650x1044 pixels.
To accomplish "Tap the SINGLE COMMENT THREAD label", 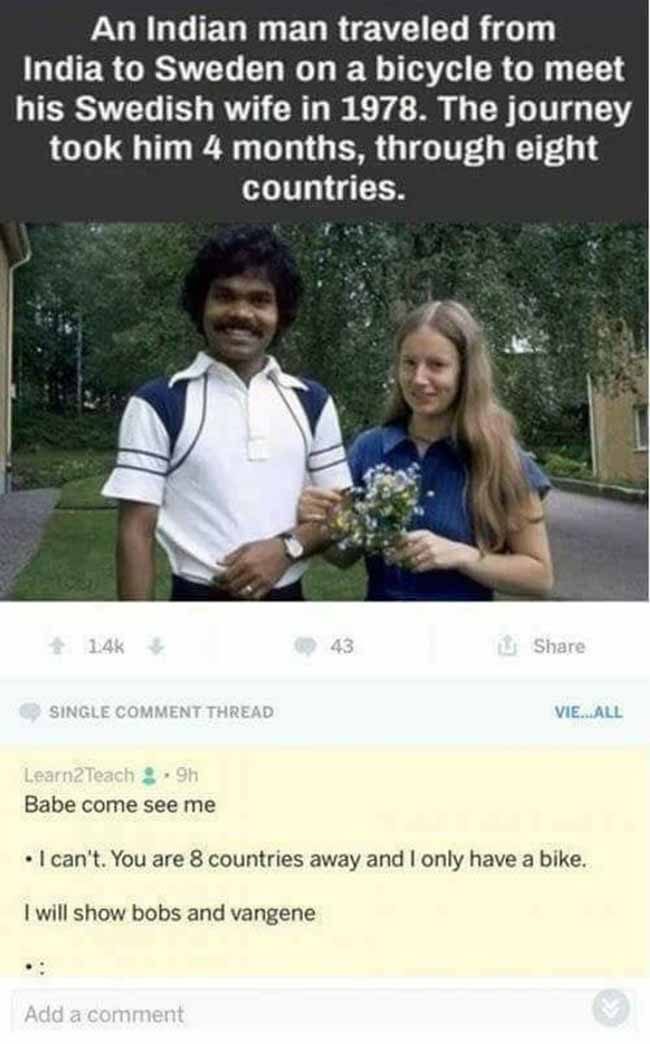I will tap(161, 712).
